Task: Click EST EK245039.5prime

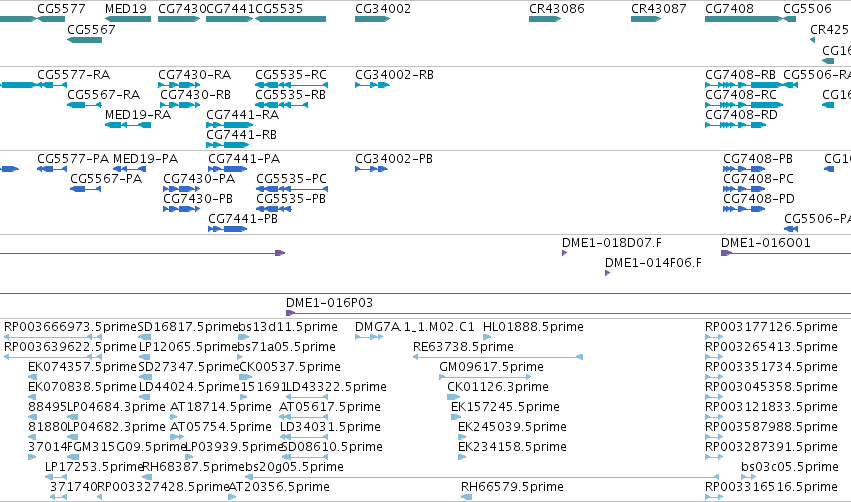Action: point(462,437)
